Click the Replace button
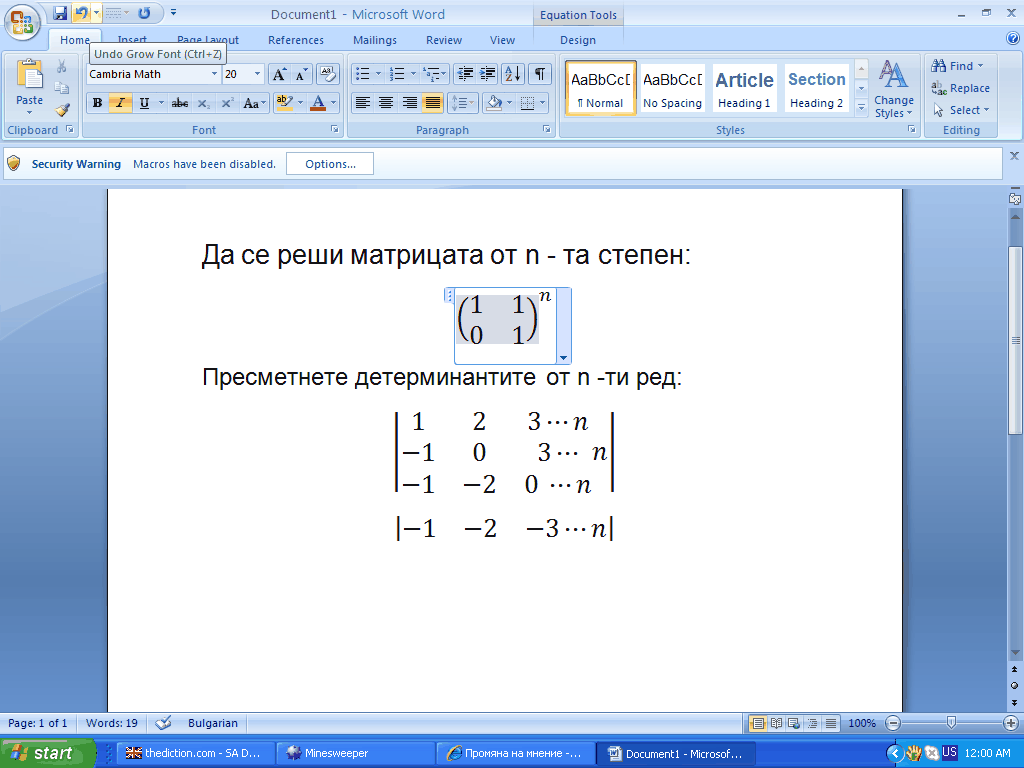Image resolution: width=1024 pixels, height=768 pixels. [x=961, y=88]
